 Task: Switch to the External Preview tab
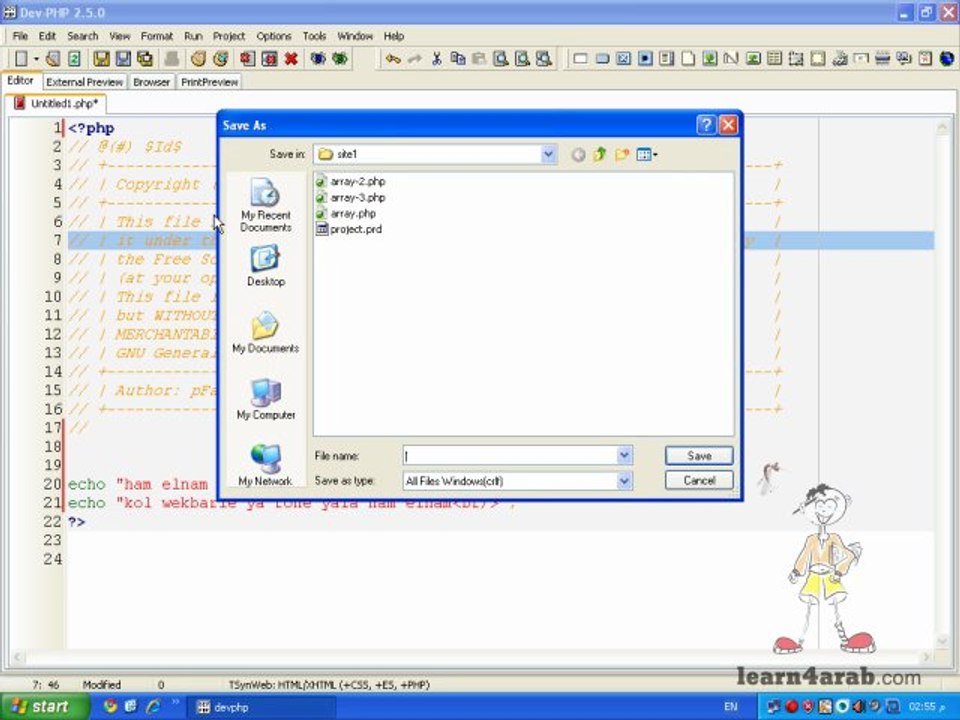(x=84, y=82)
